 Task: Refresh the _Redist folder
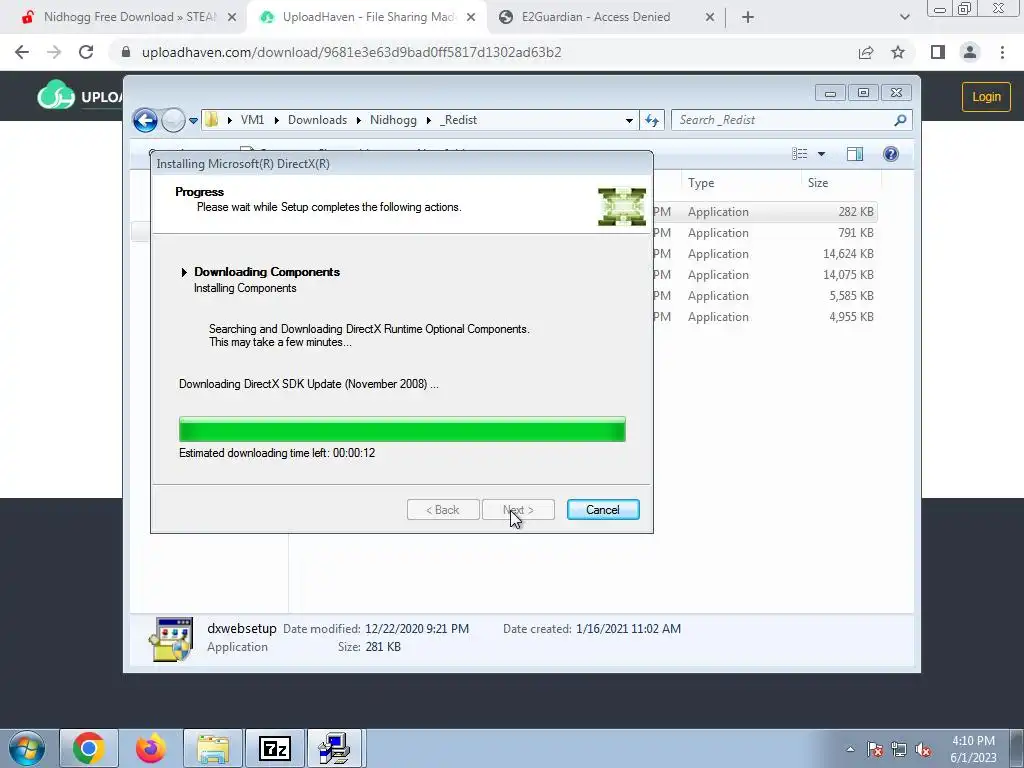coord(652,120)
